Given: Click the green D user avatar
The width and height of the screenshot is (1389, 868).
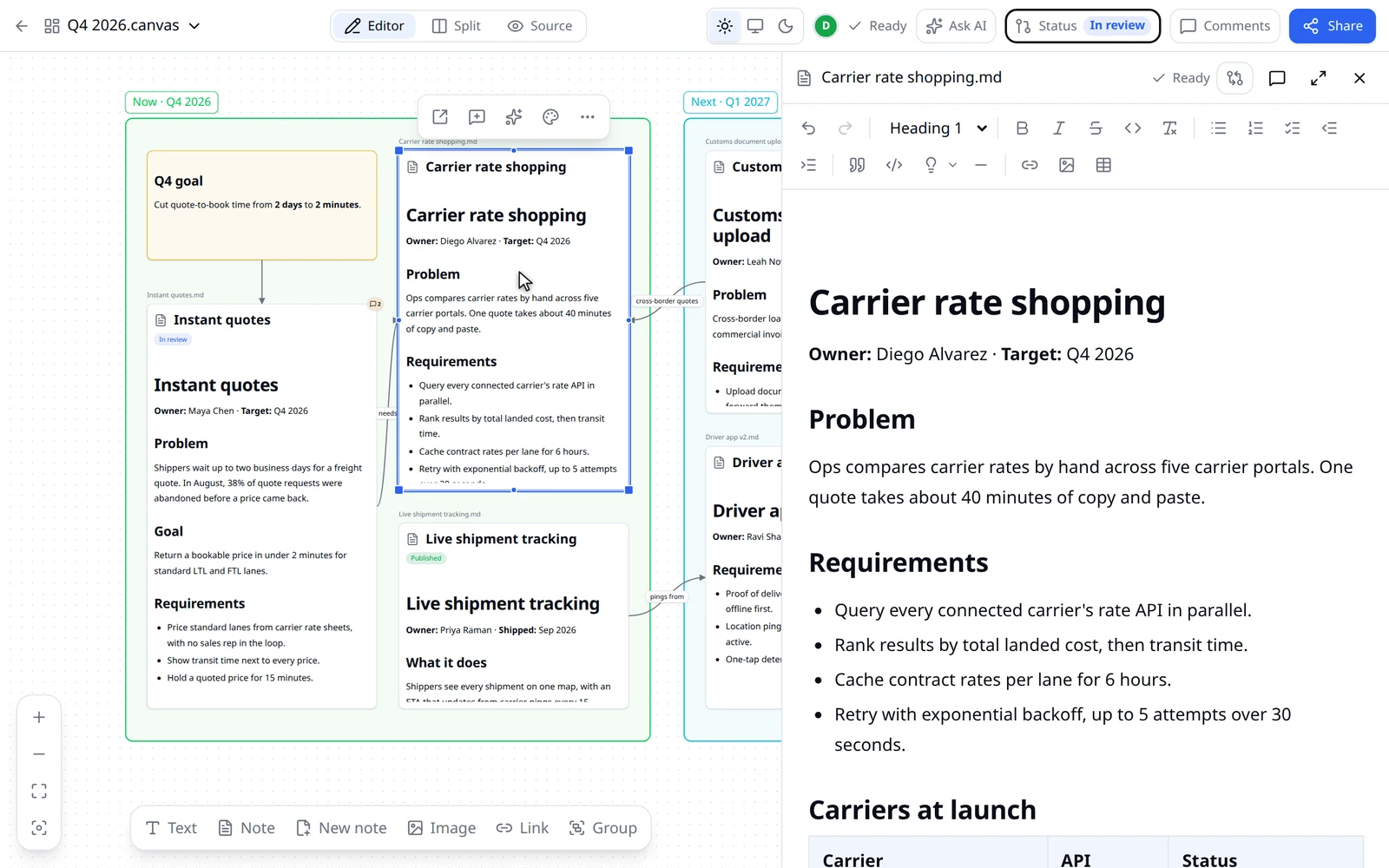Looking at the screenshot, I should [x=826, y=26].
